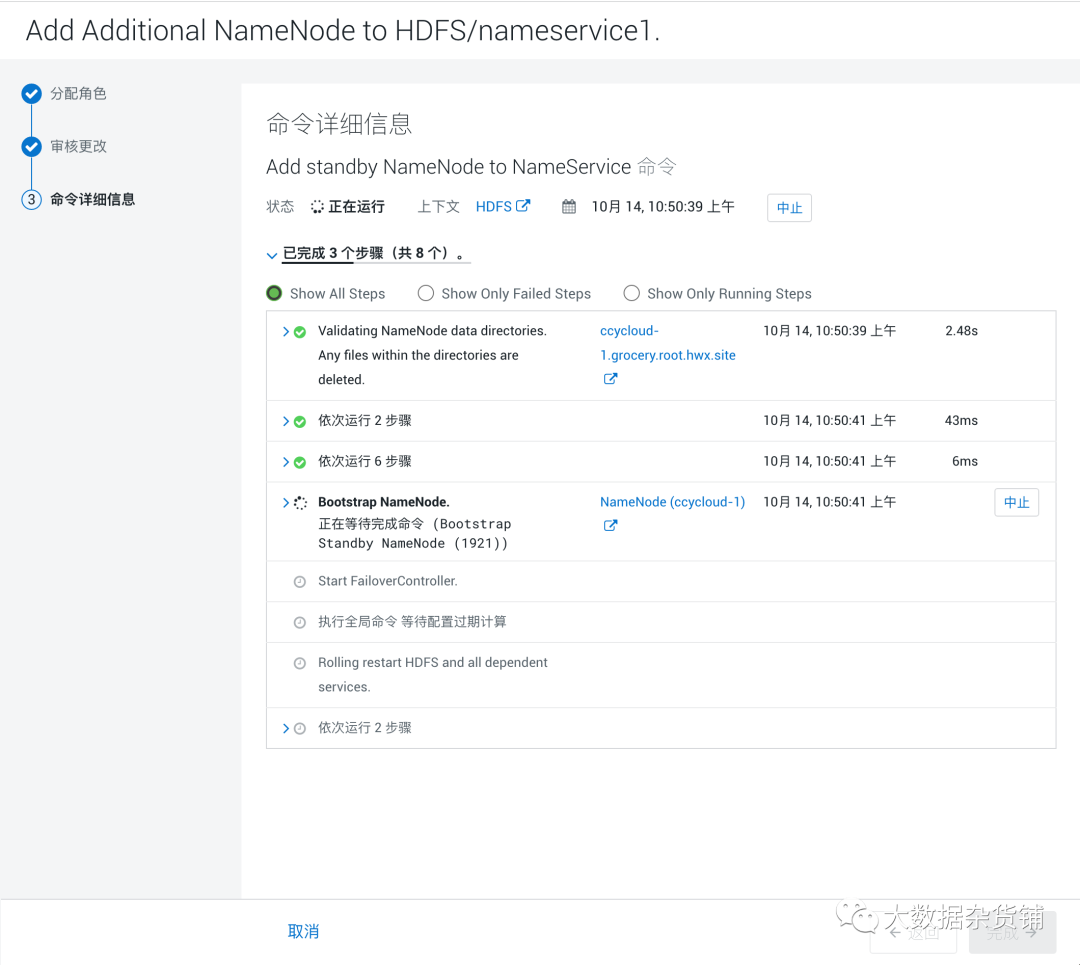Click the 取消 cancel link
The image size is (1080, 965).
(x=303, y=931)
